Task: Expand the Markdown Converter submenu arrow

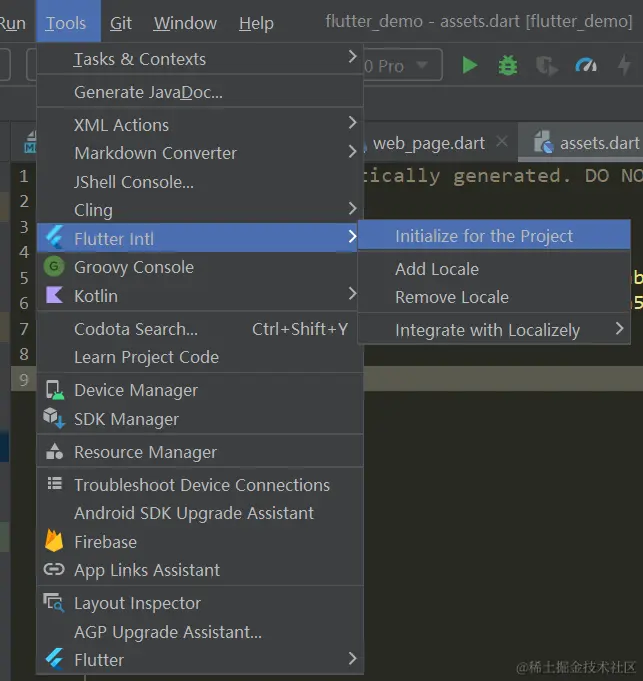Action: [x=353, y=152]
